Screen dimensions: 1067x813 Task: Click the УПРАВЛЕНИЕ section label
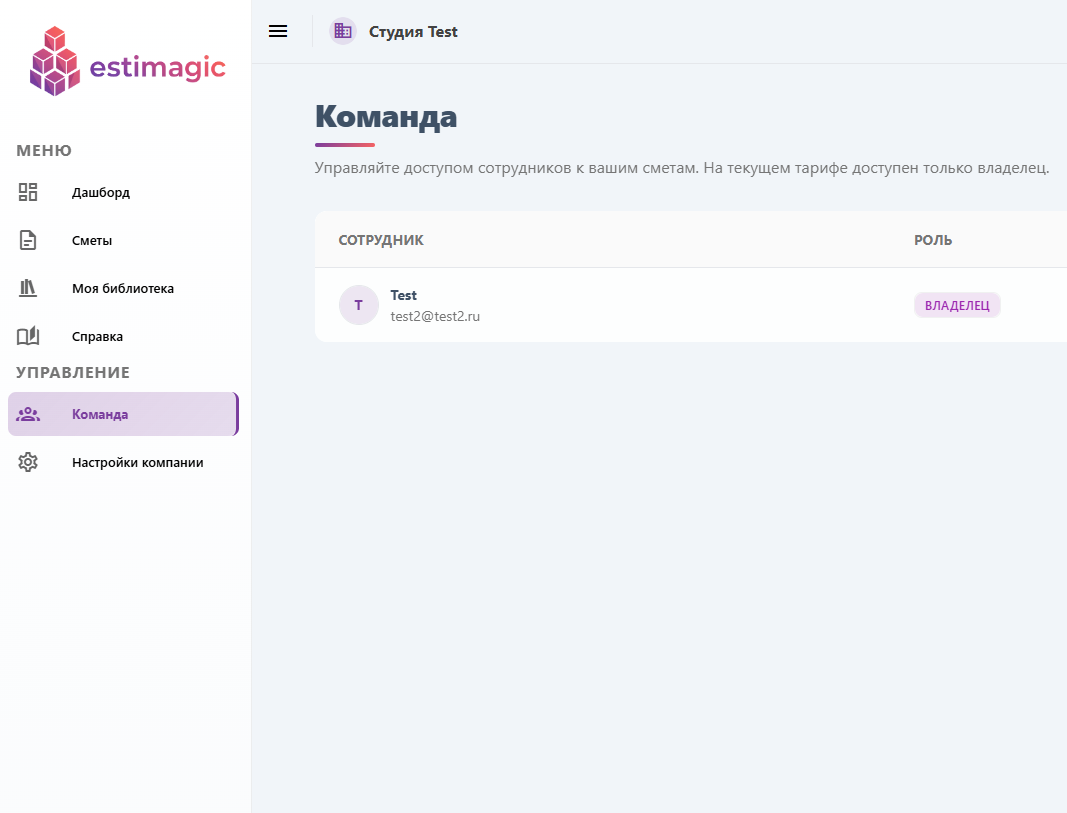[x=73, y=372]
